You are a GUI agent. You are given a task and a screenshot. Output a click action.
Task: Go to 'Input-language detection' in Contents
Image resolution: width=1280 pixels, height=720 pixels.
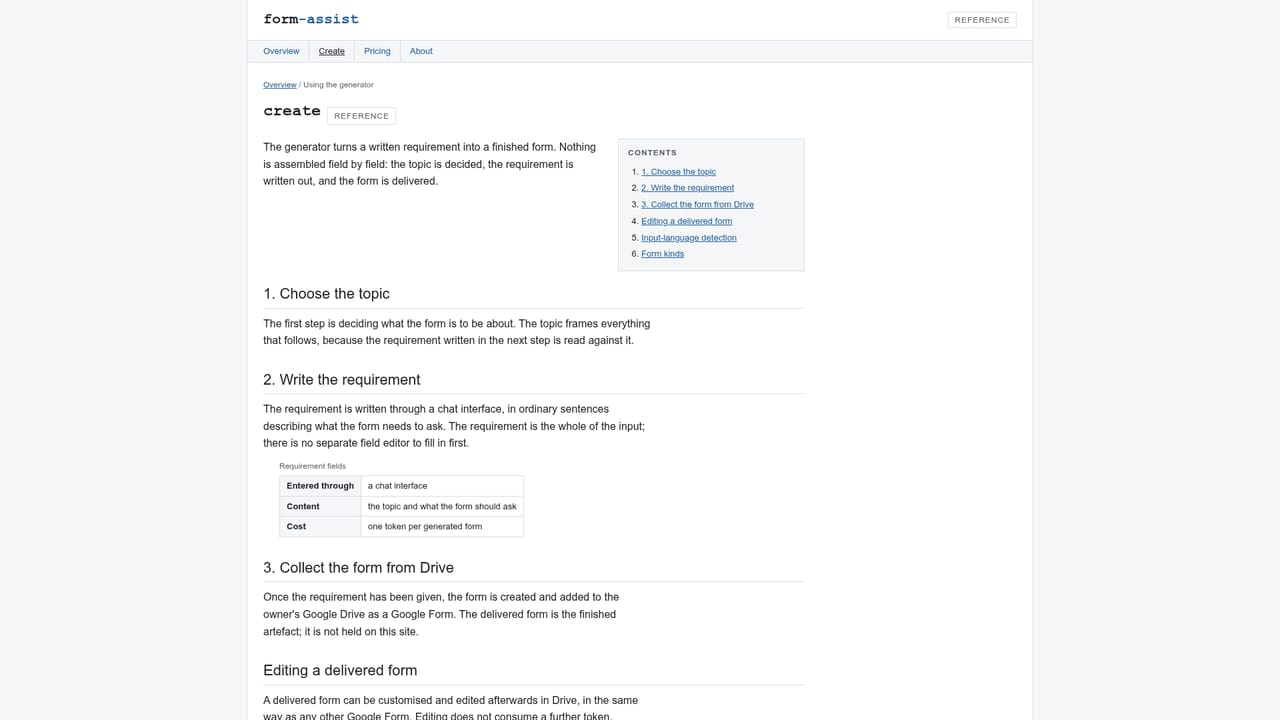tap(689, 238)
